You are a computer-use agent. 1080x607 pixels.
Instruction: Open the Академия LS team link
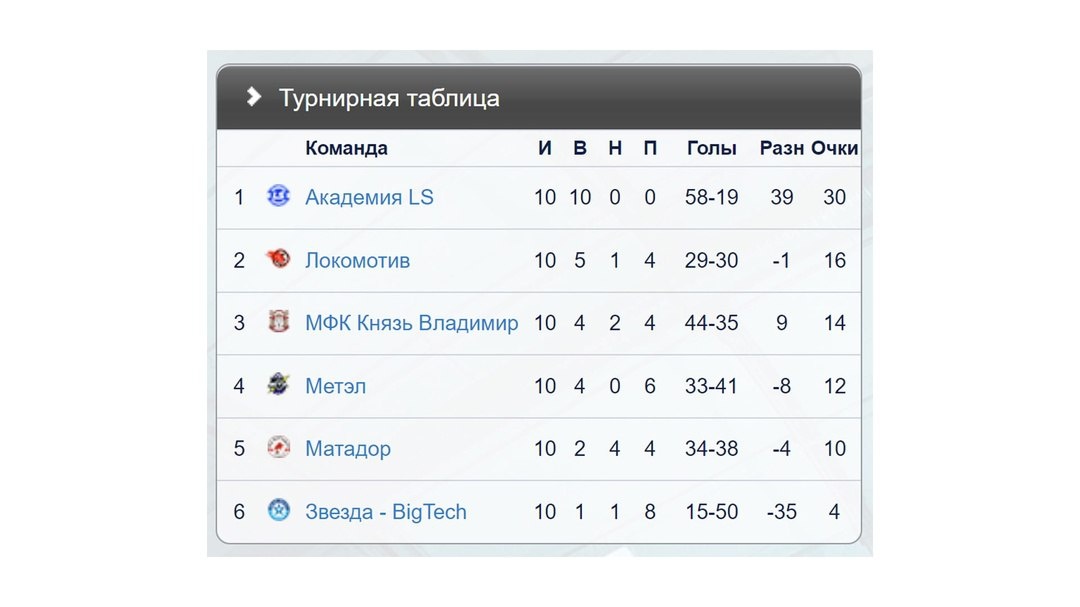coord(369,197)
